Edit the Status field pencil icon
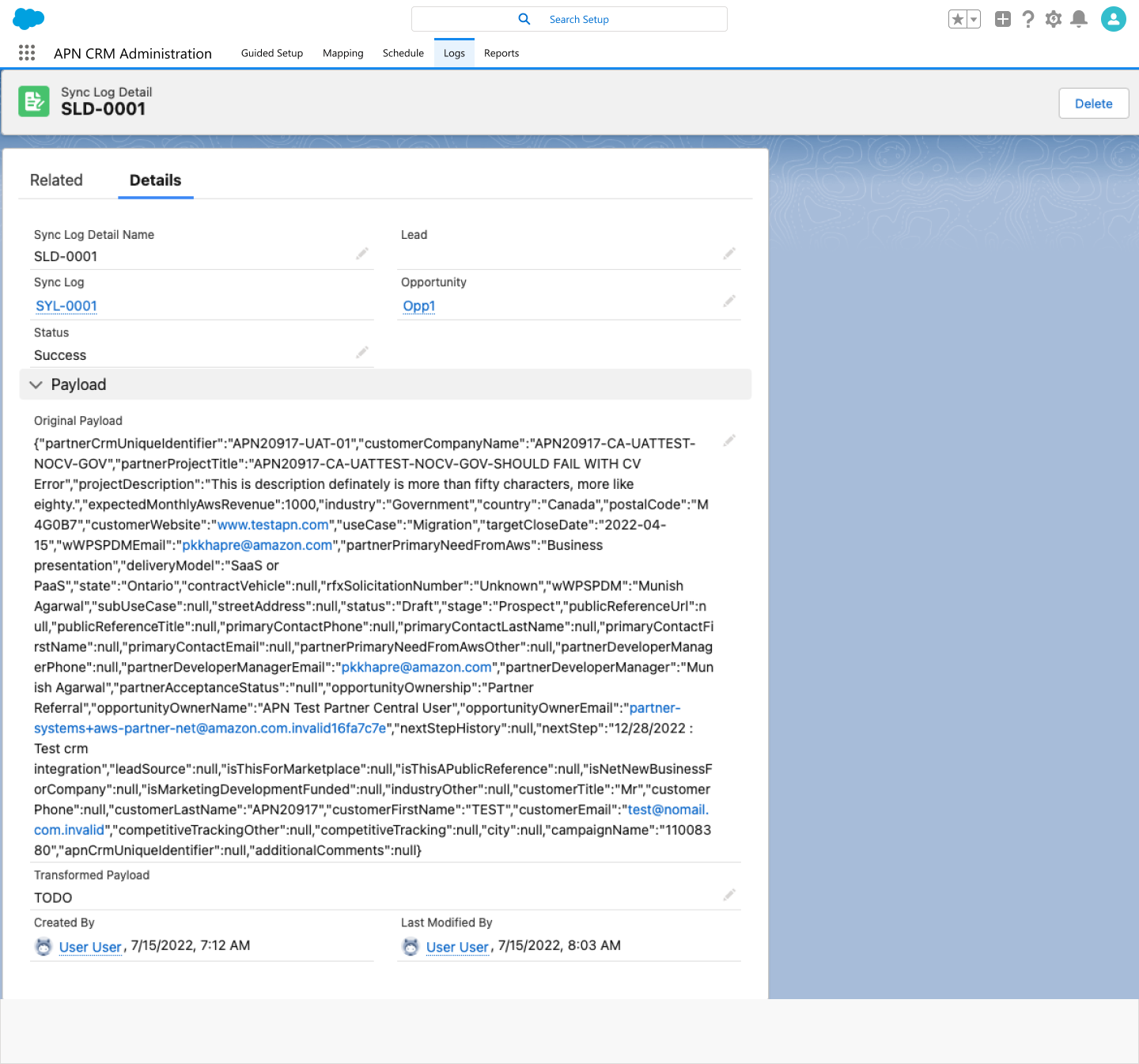 coord(362,352)
